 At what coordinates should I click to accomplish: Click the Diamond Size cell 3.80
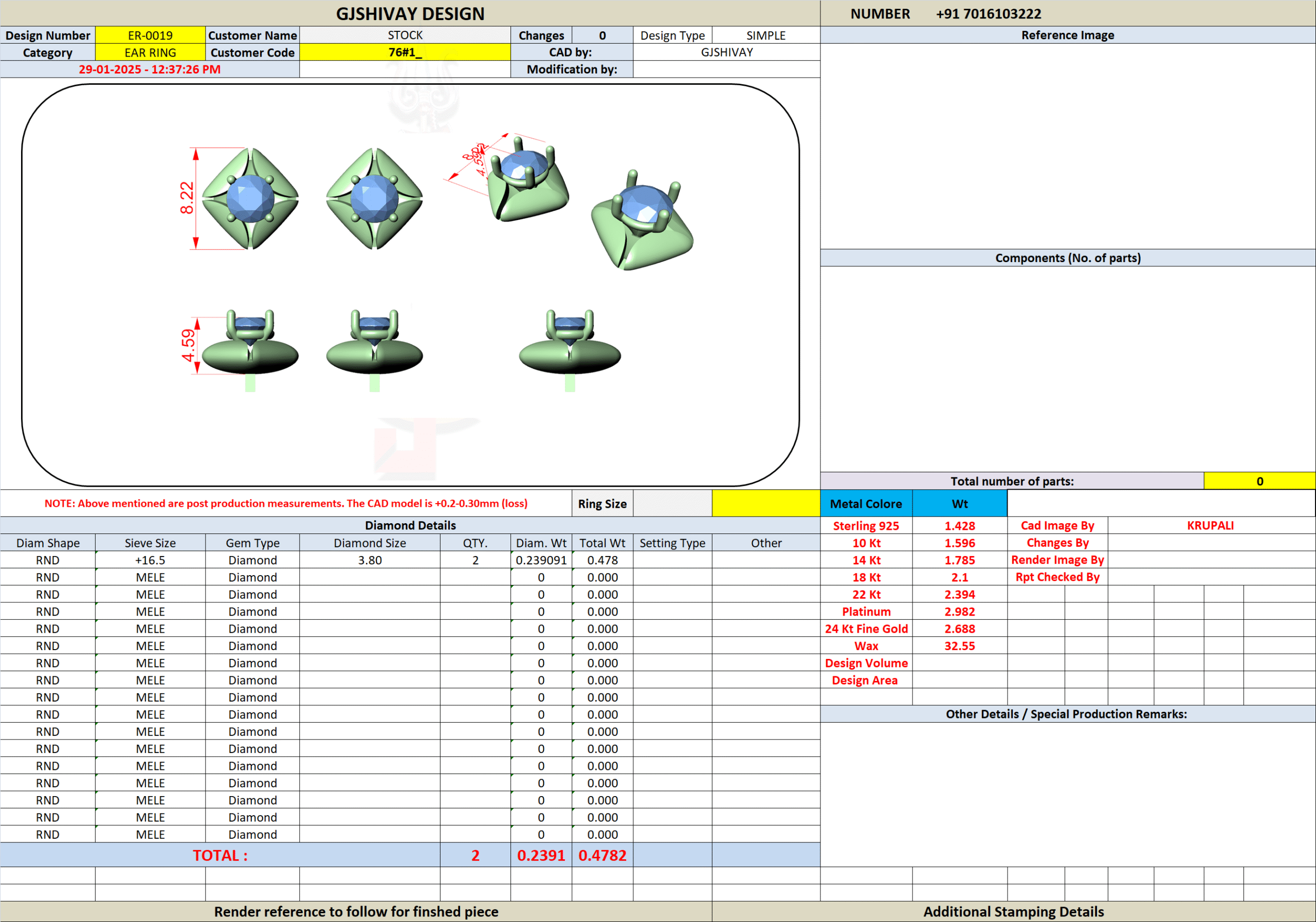[x=370, y=560]
